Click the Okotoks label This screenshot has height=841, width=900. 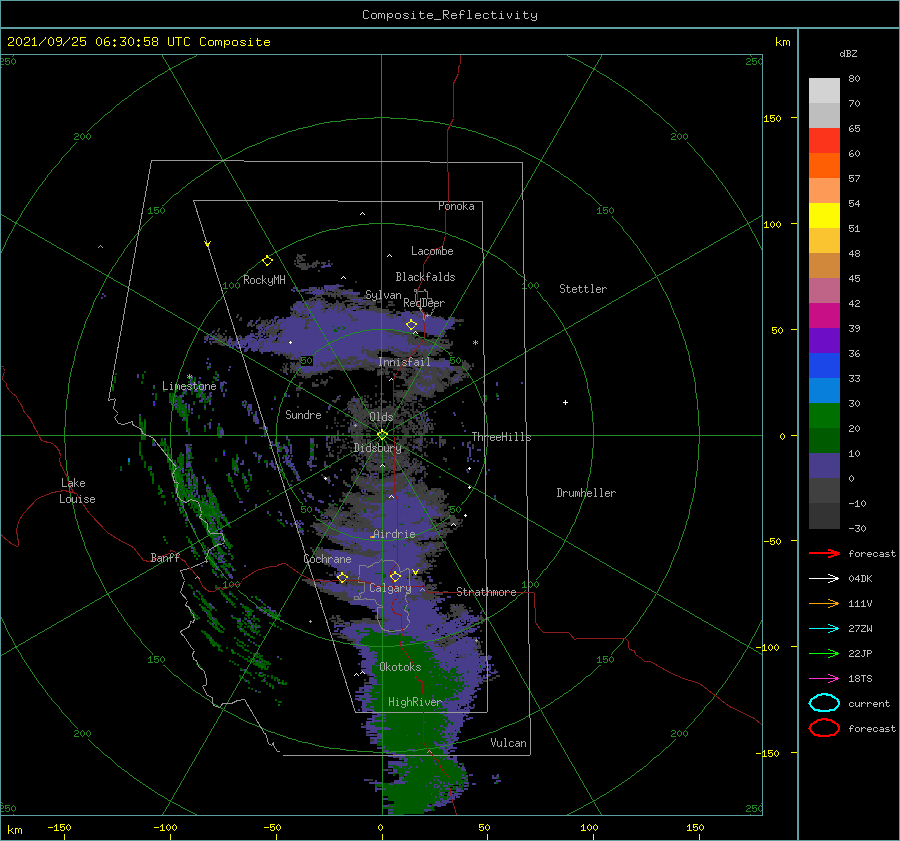(x=400, y=667)
